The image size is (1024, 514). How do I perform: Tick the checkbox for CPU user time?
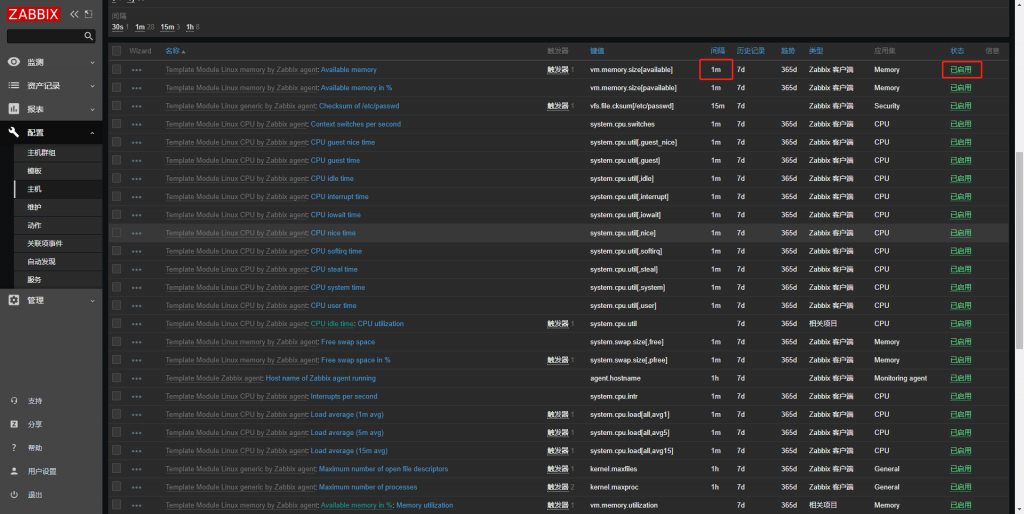116,305
